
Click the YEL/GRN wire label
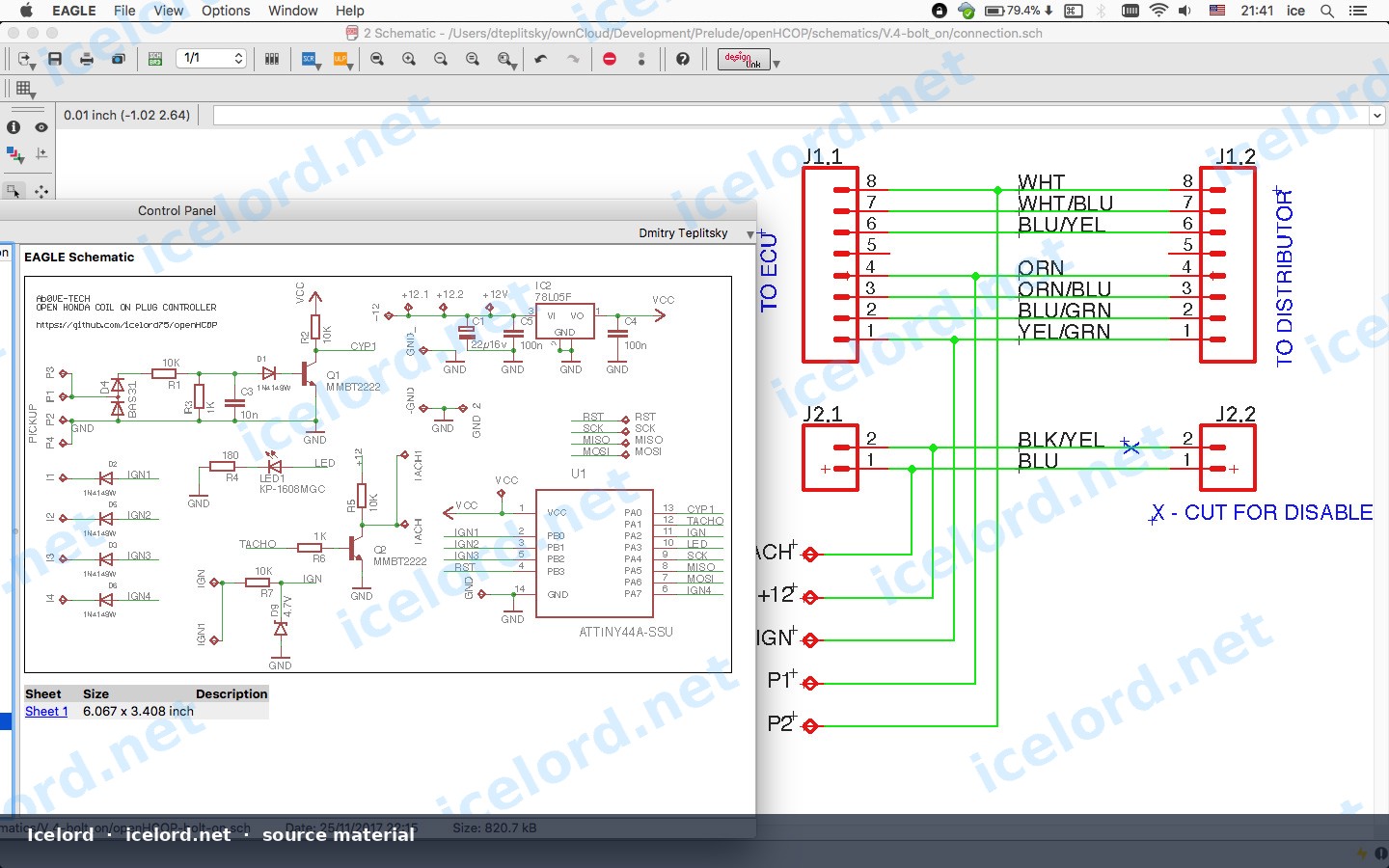[x=1065, y=332]
